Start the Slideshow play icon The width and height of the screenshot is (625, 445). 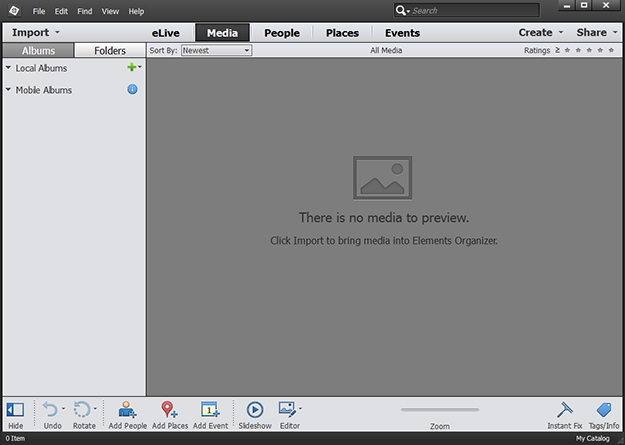tap(255, 410)
